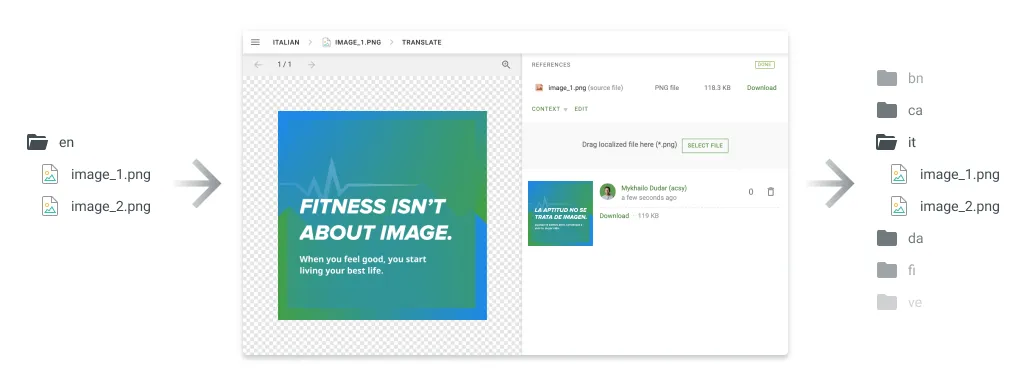Click the REFERENCES heading
Image resolution: width=1032 pixels, height=380 pixels.
(x=551, y=65)
